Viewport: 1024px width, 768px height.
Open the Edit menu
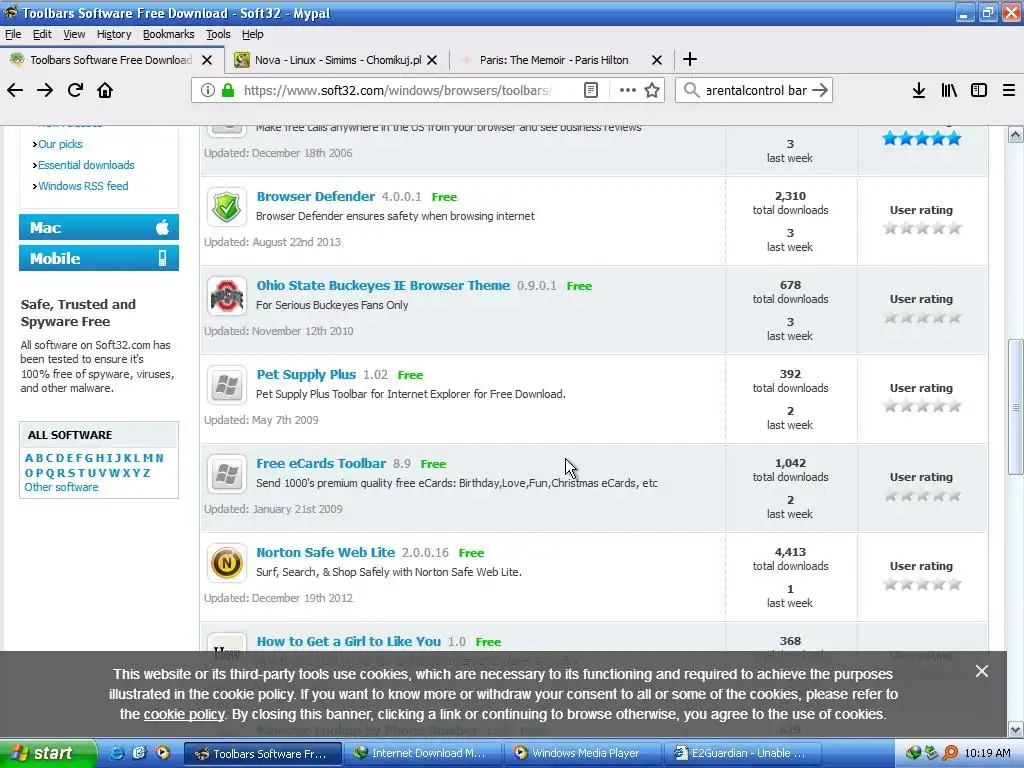pos(42,34)
